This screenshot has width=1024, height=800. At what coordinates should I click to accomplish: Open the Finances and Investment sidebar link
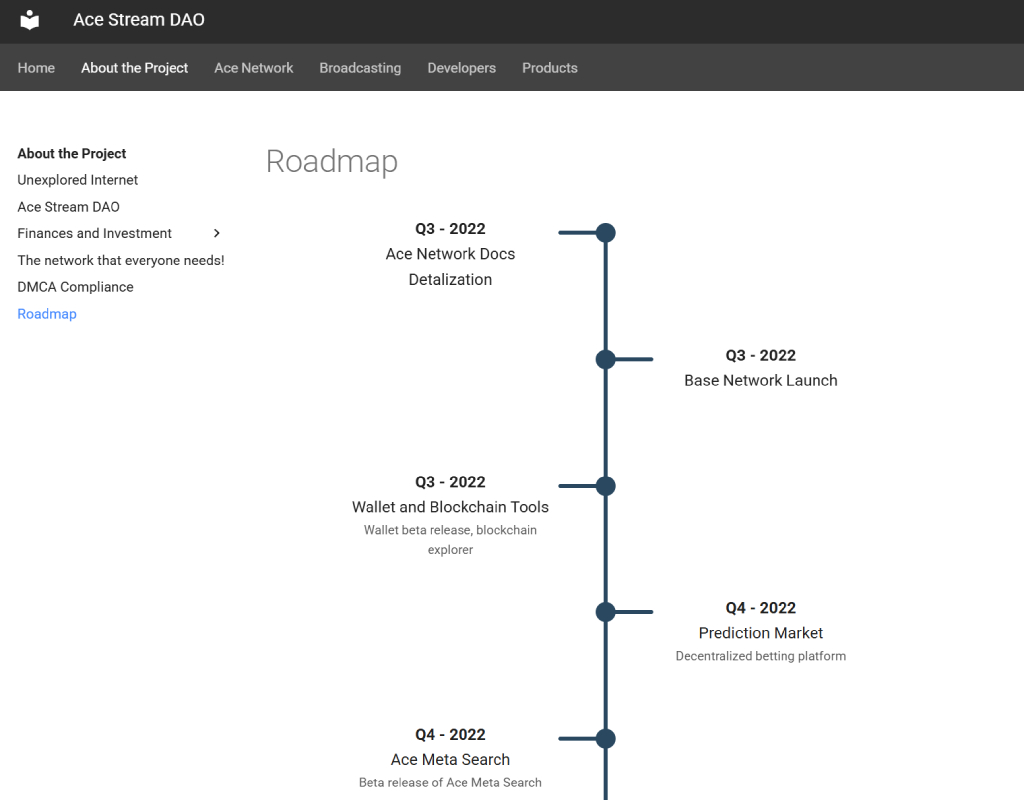tap(95, 234)
